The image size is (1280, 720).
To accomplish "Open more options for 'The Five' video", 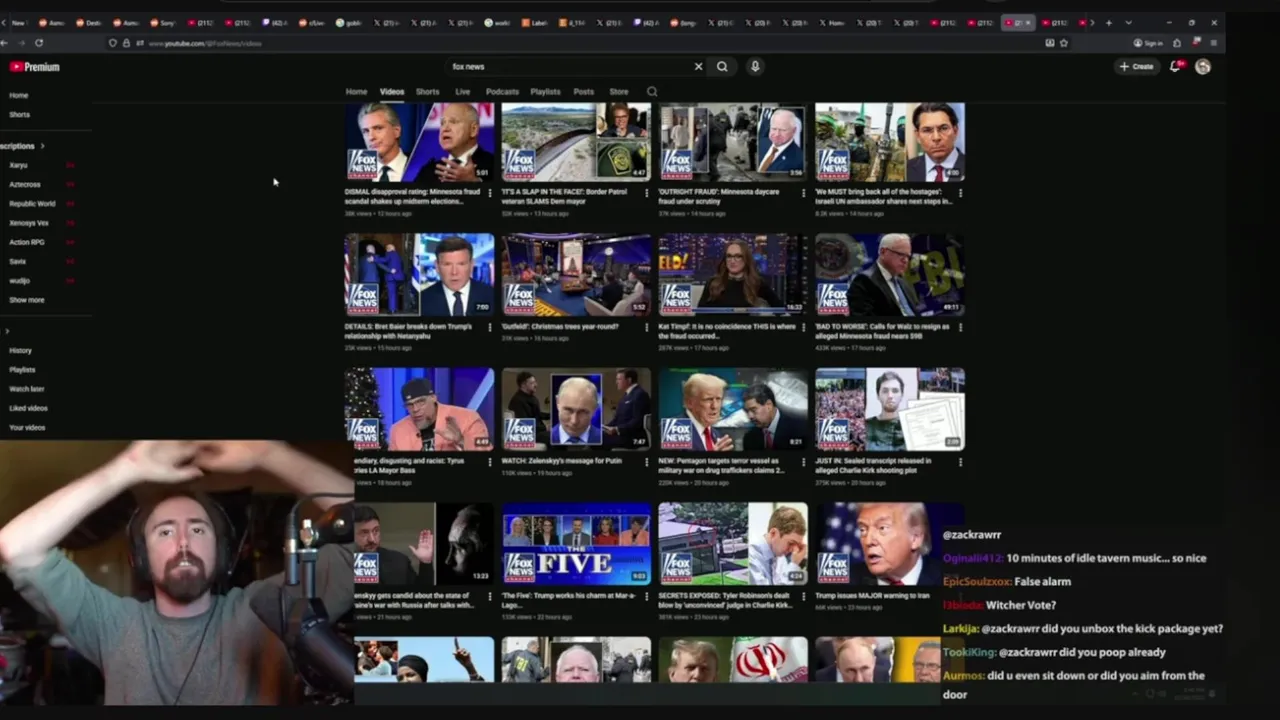I will (x=646, y=597).
